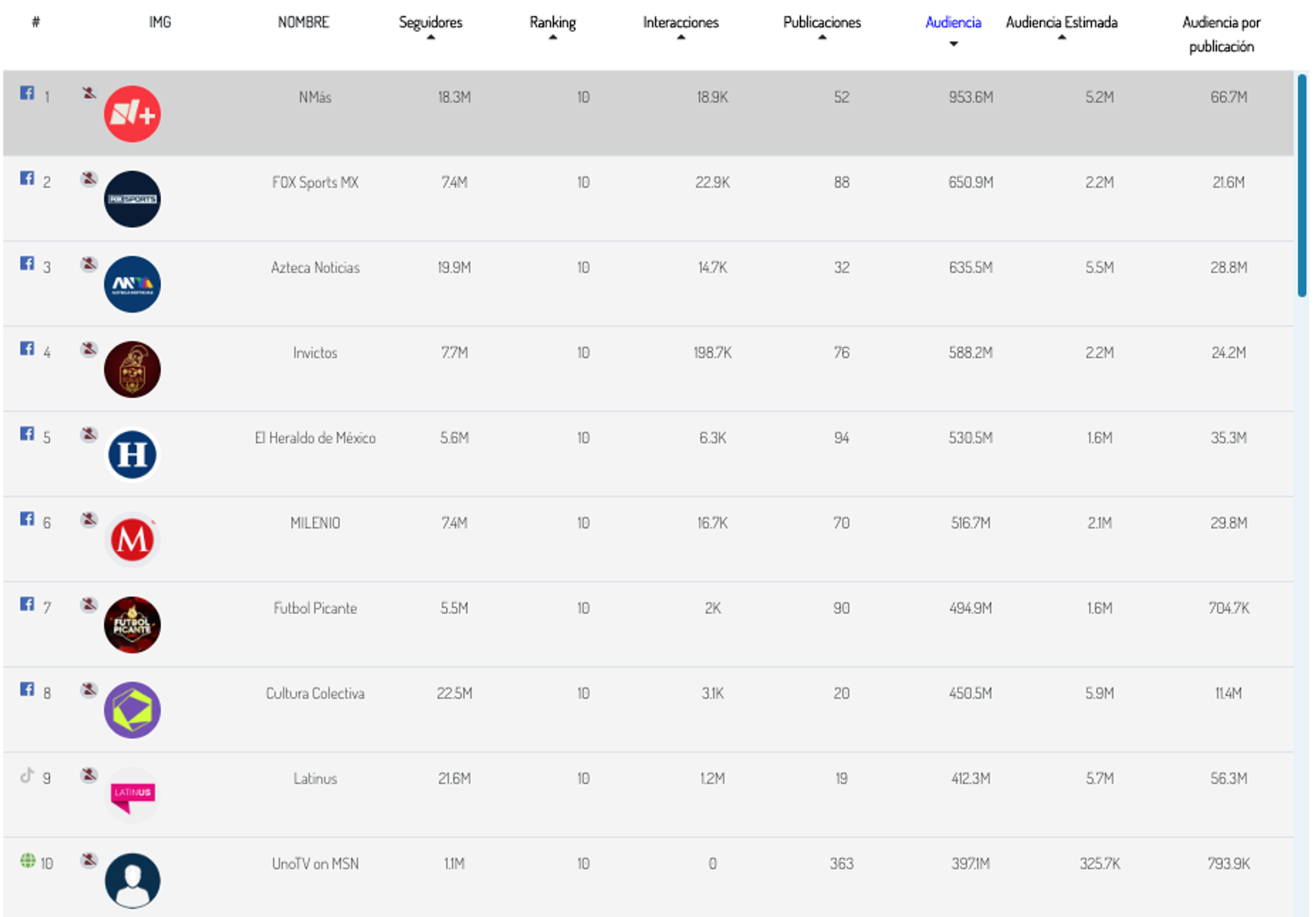Toggle the crossed-user icon in the Futbol Picante row
The image size is (1316, 917).
coord(89,604)
